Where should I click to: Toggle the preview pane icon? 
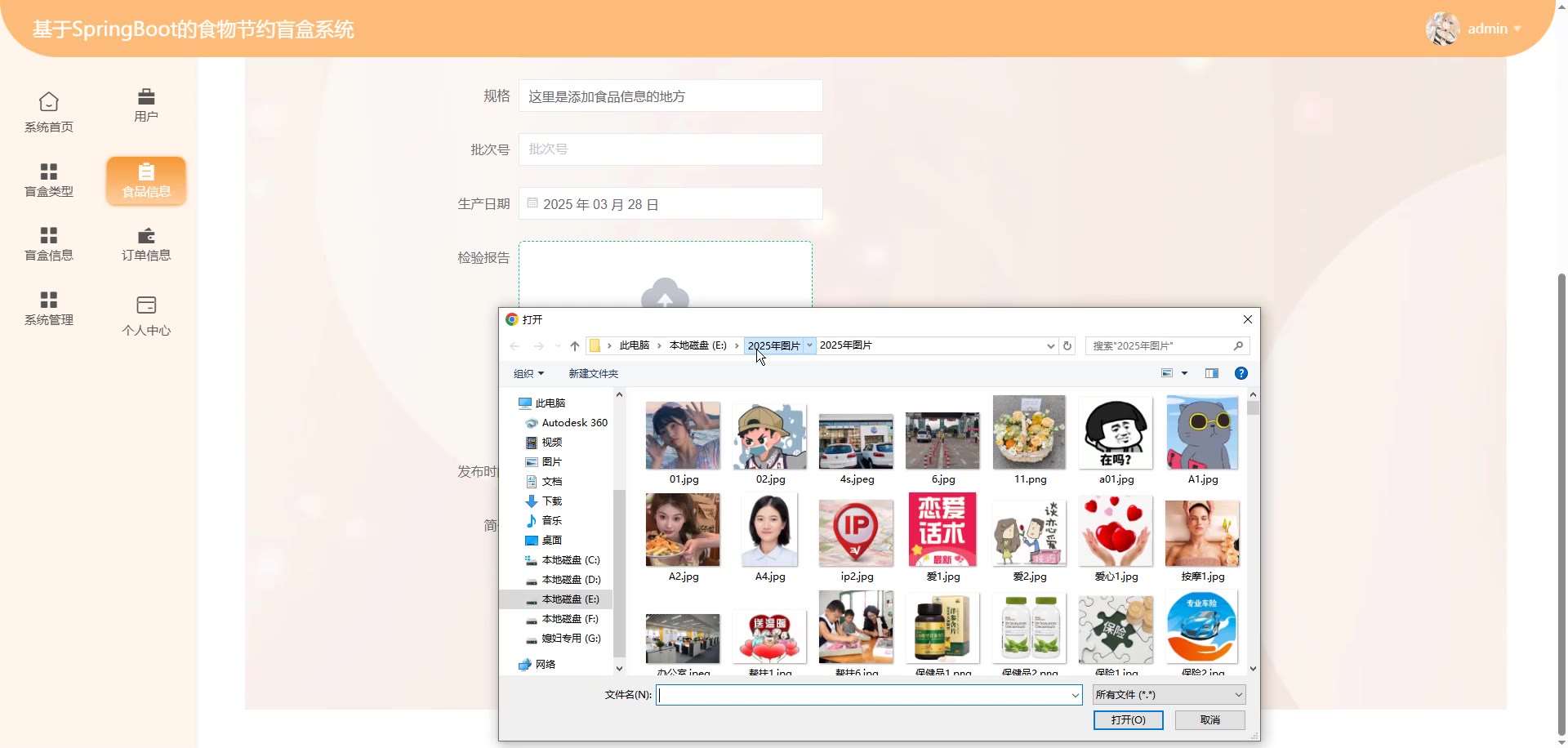(1212, 373)
